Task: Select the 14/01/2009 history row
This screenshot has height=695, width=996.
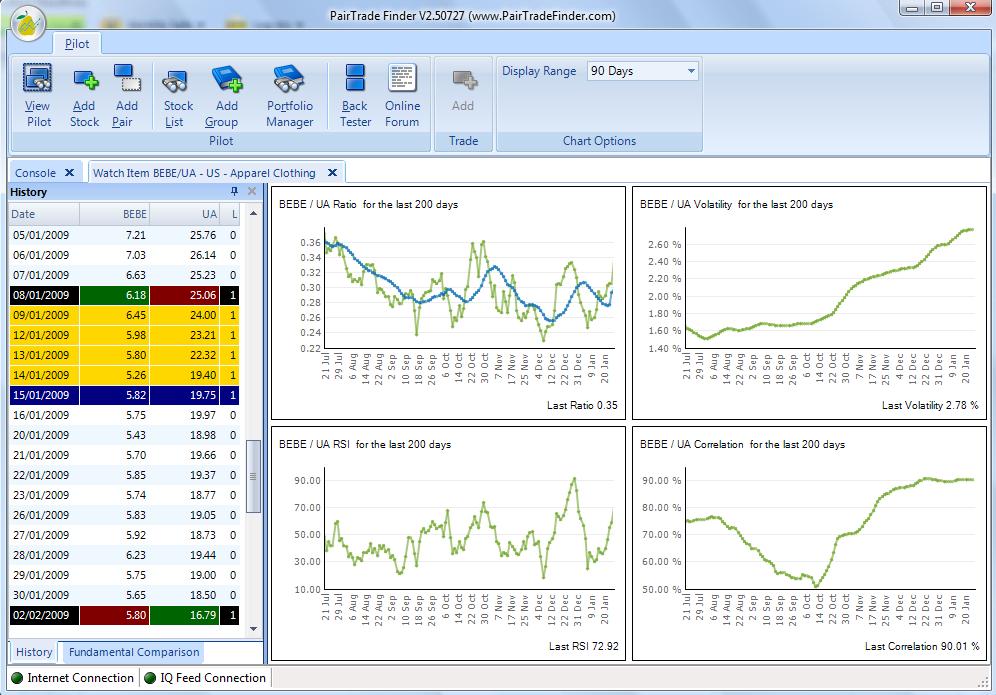Action: pos(124,375)
